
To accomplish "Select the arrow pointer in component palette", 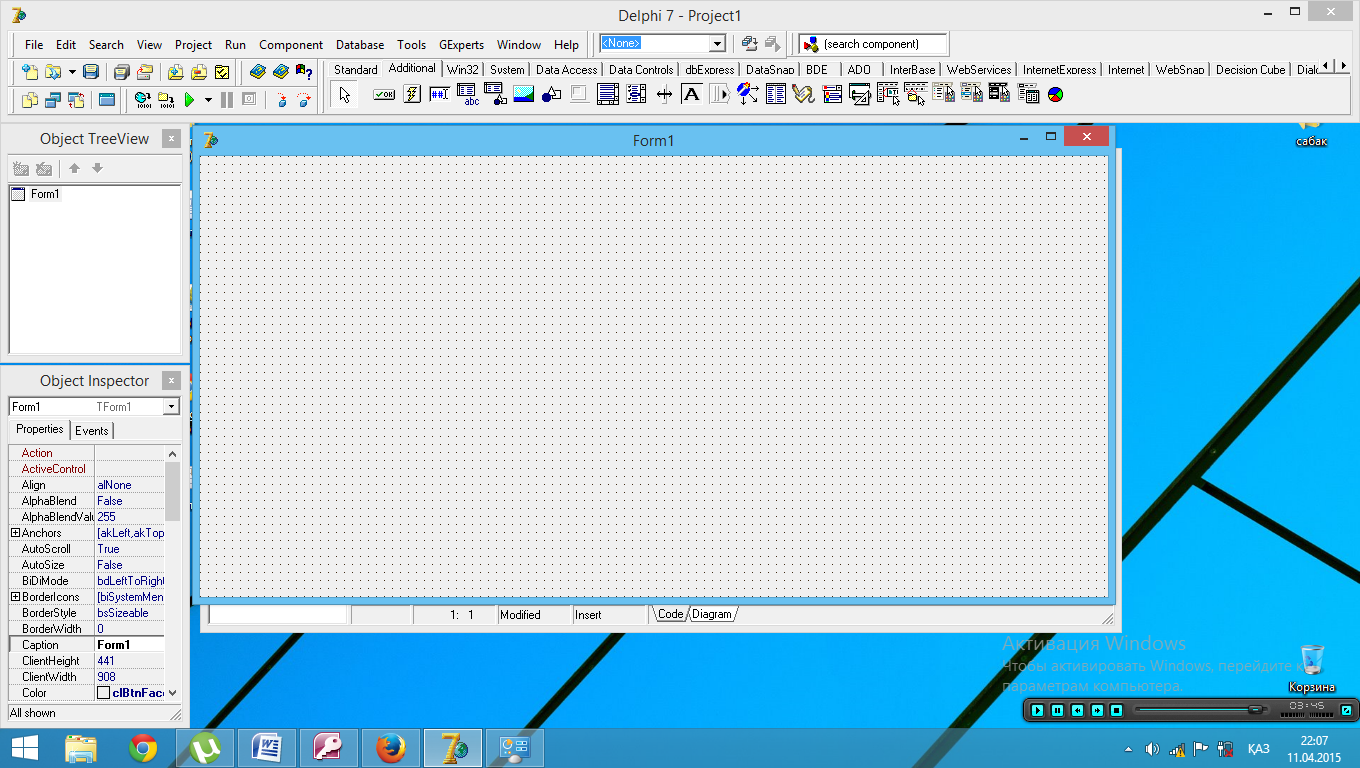I will pyautogui.click(x=345, y=95).
